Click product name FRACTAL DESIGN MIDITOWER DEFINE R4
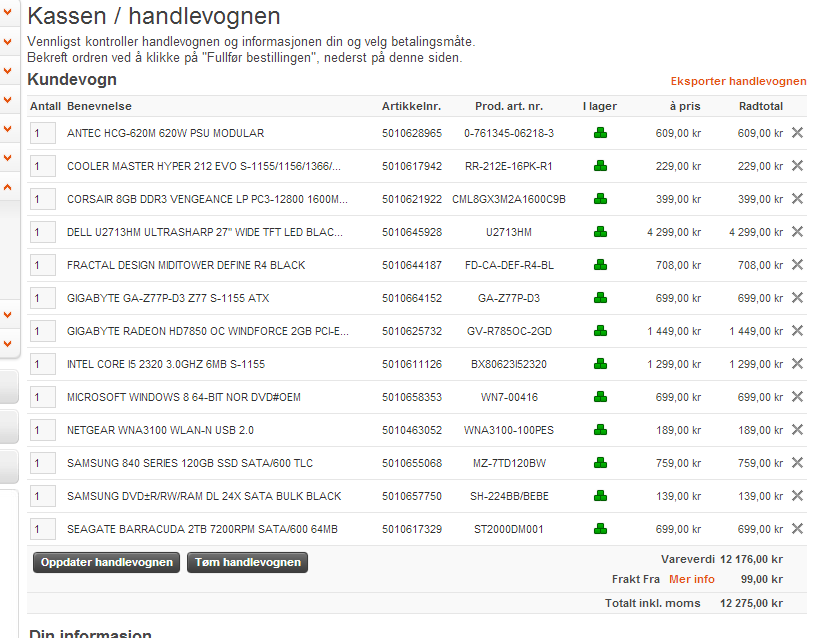Image resolution: width=835 pixels, height=638 pixels. coord(186,265)
